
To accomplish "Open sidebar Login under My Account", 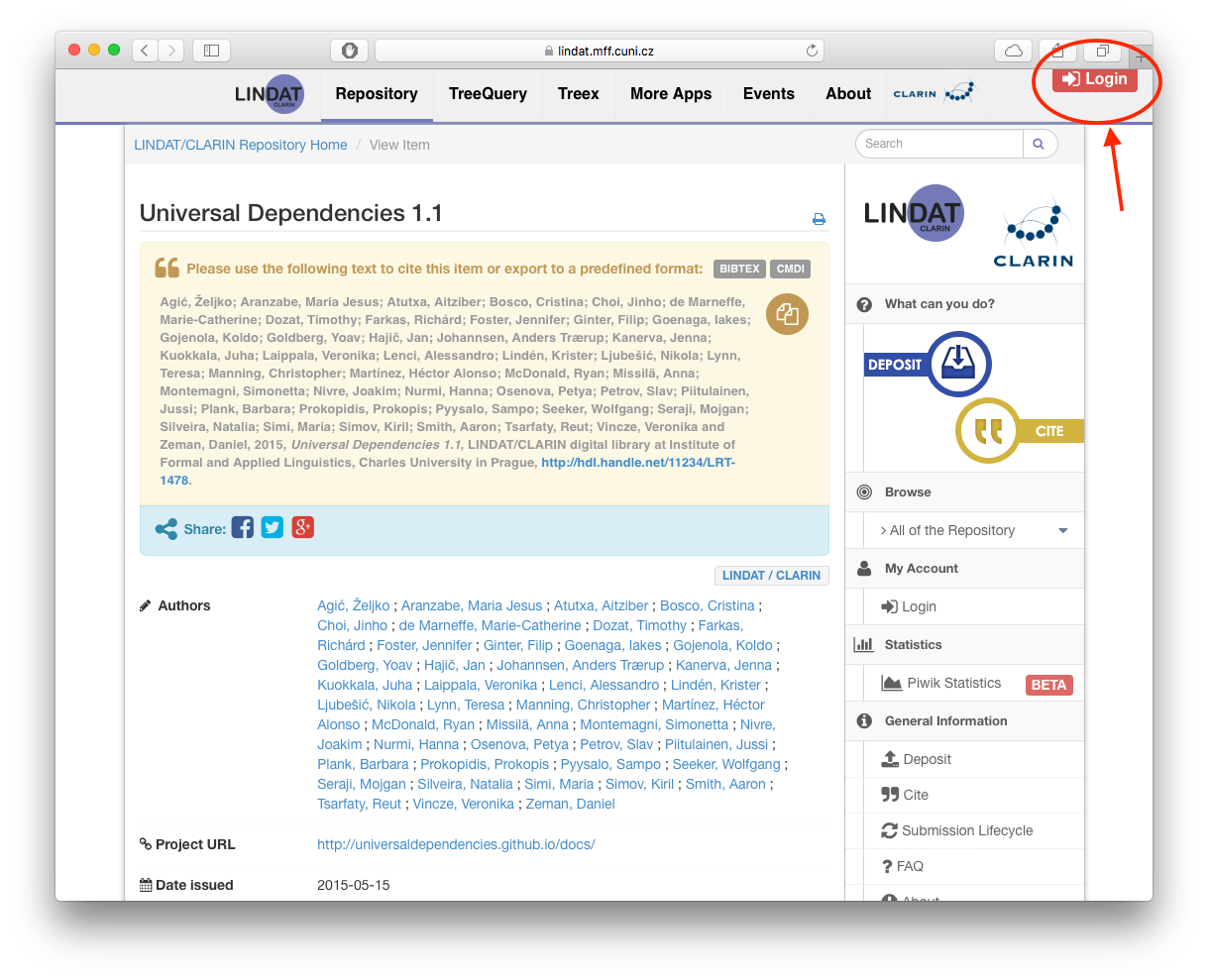I will 909,606.
